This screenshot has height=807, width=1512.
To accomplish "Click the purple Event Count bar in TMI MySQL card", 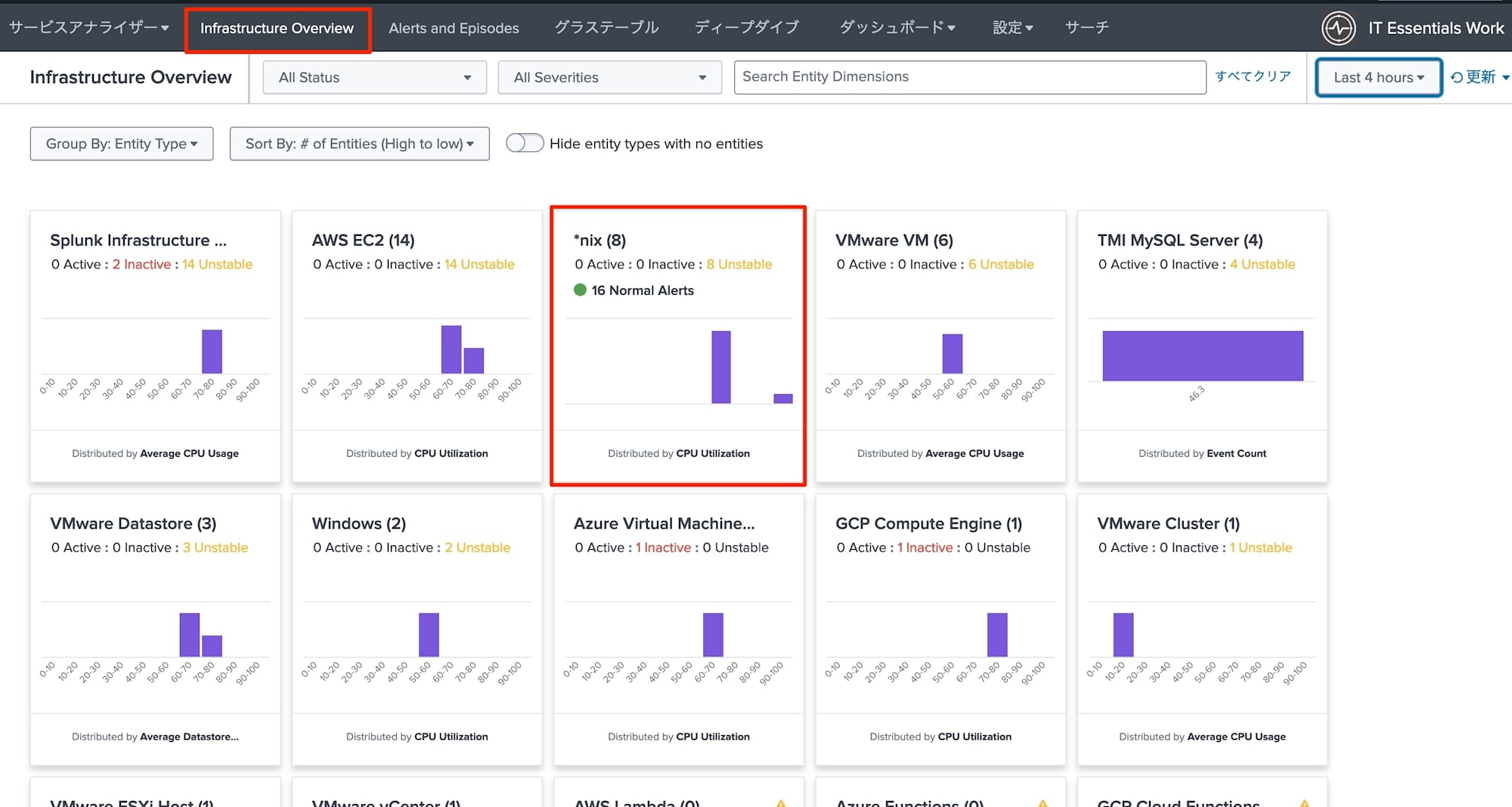I will coord(1202,355).
